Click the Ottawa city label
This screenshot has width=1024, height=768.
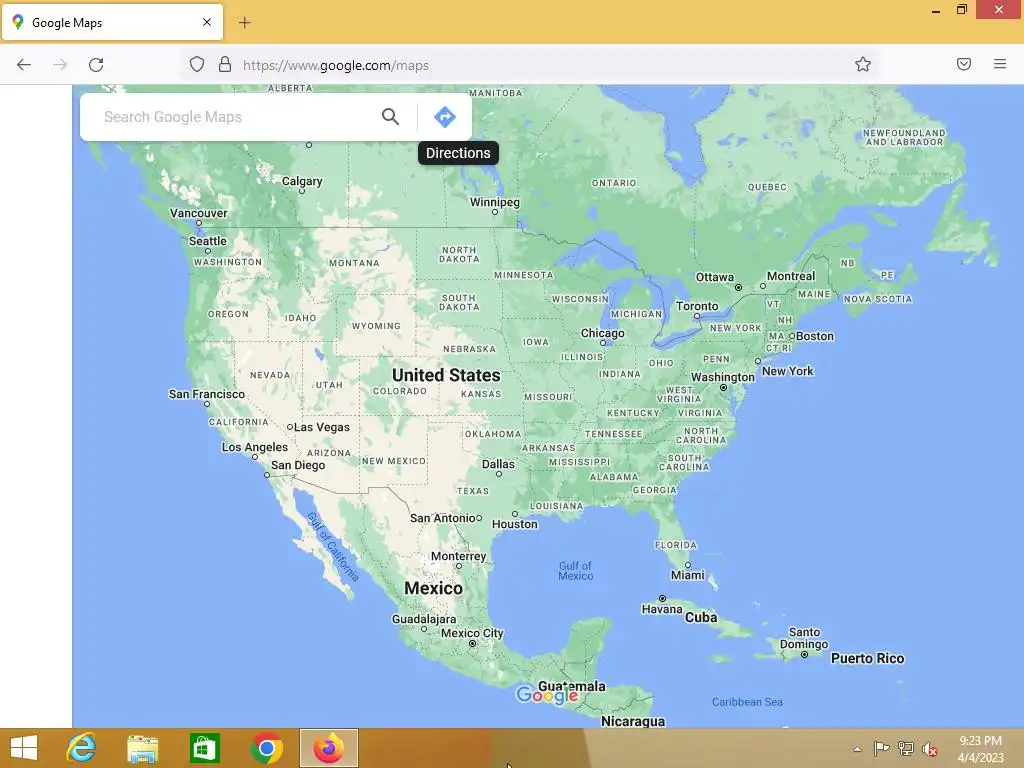(714, 277)
